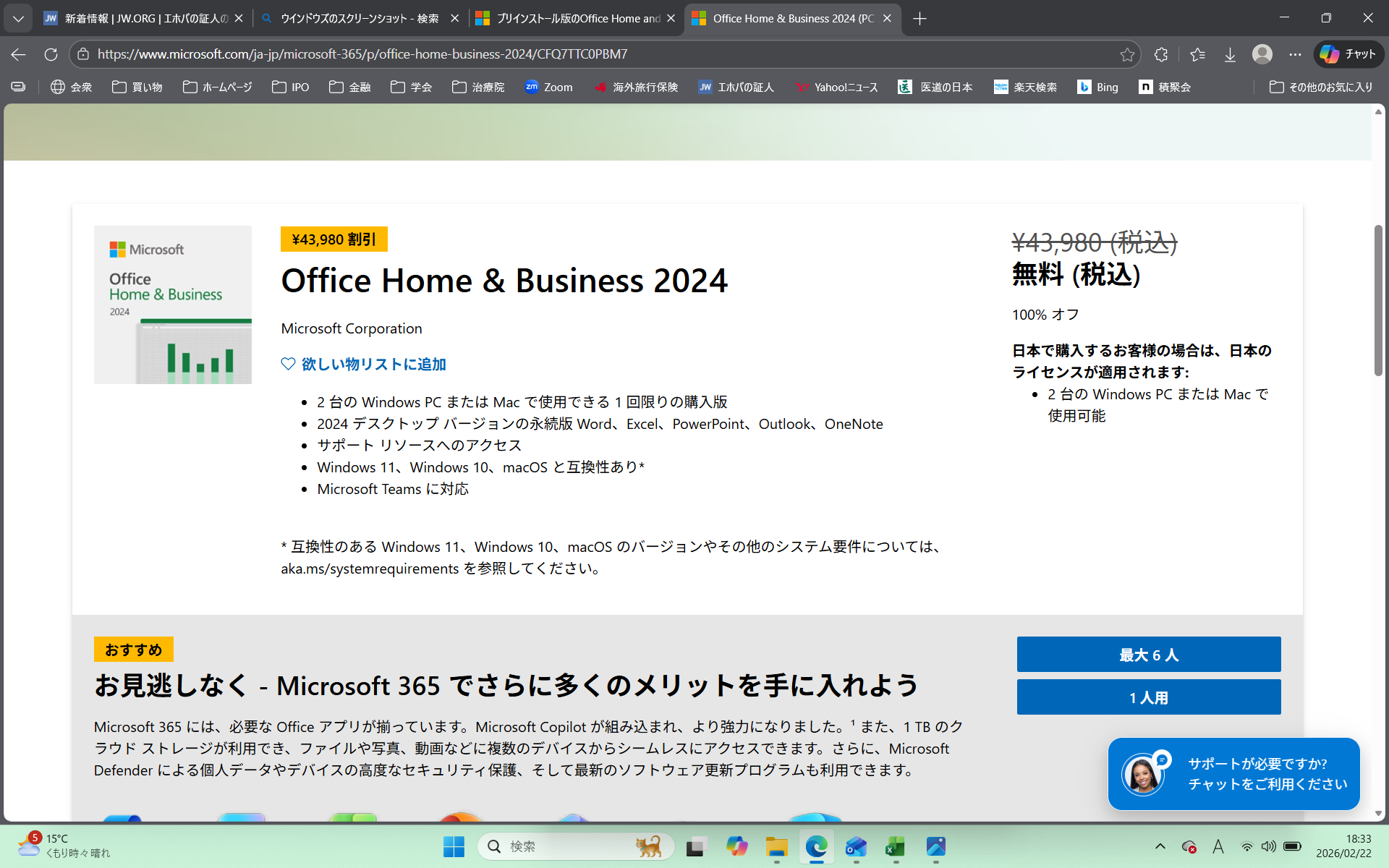Open the Extensions puzzle icon
The height and width of the screenshot is (868, 1389).
click(x=1160, y=54)
